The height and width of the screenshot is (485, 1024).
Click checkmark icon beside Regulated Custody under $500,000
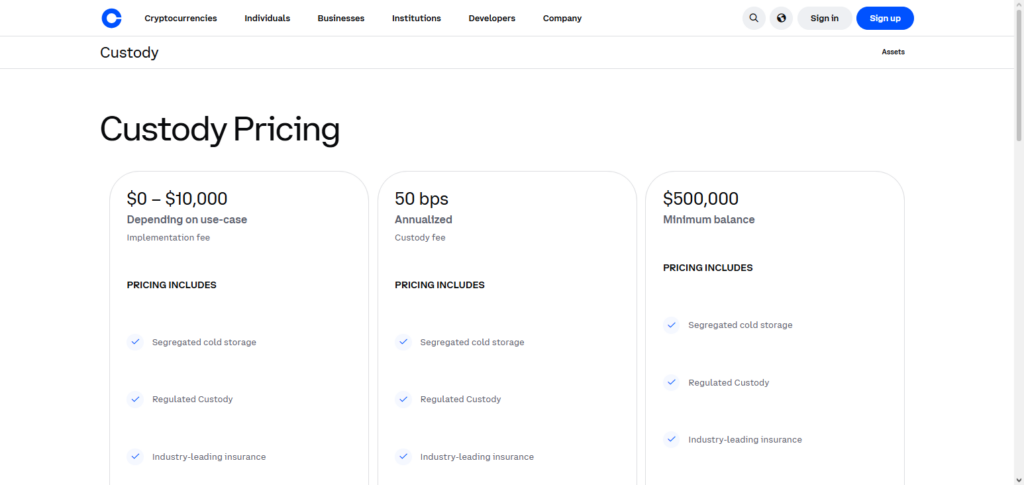click(671, 383)
